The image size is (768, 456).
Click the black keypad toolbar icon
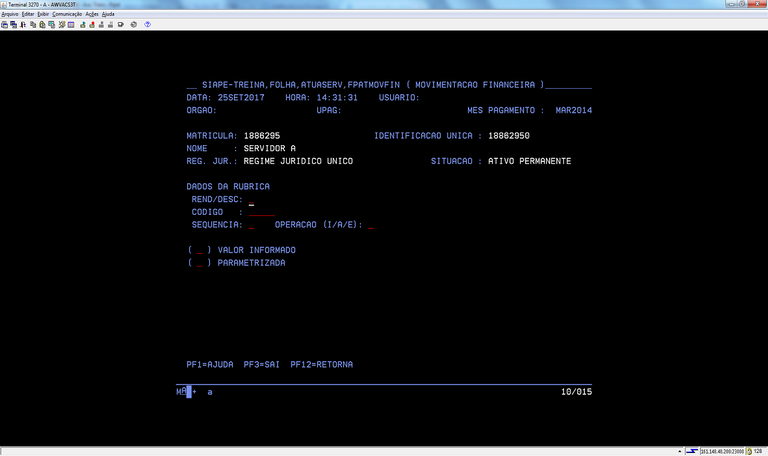120,24
